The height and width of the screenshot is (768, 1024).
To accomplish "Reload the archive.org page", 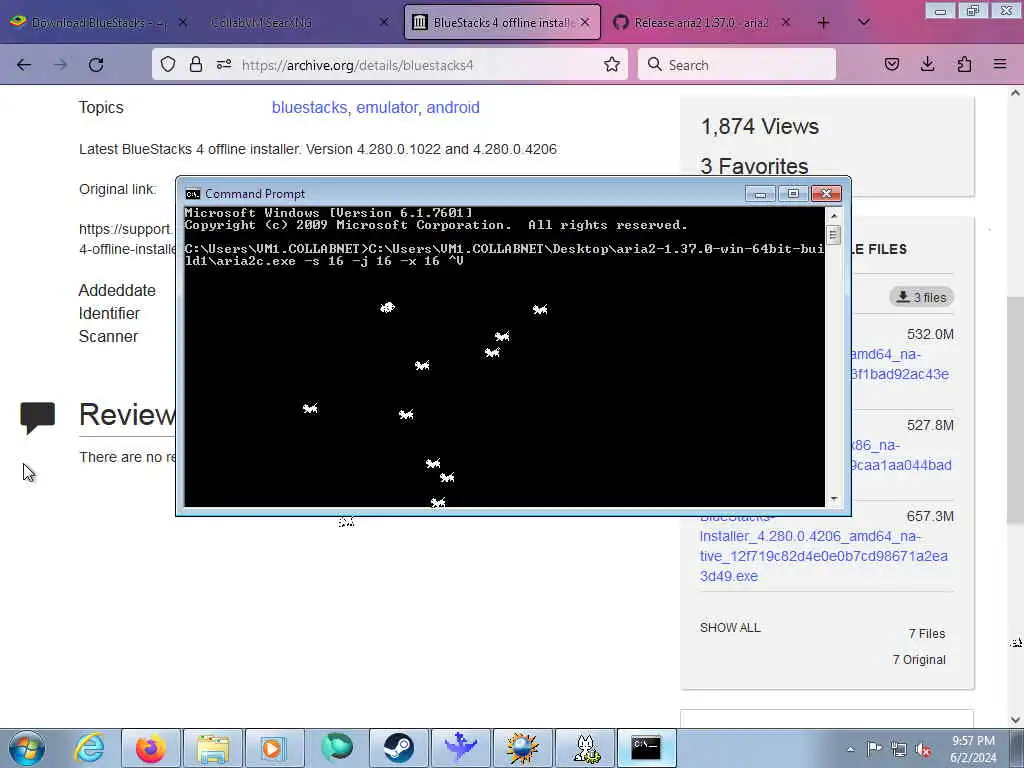I will 96,65.
